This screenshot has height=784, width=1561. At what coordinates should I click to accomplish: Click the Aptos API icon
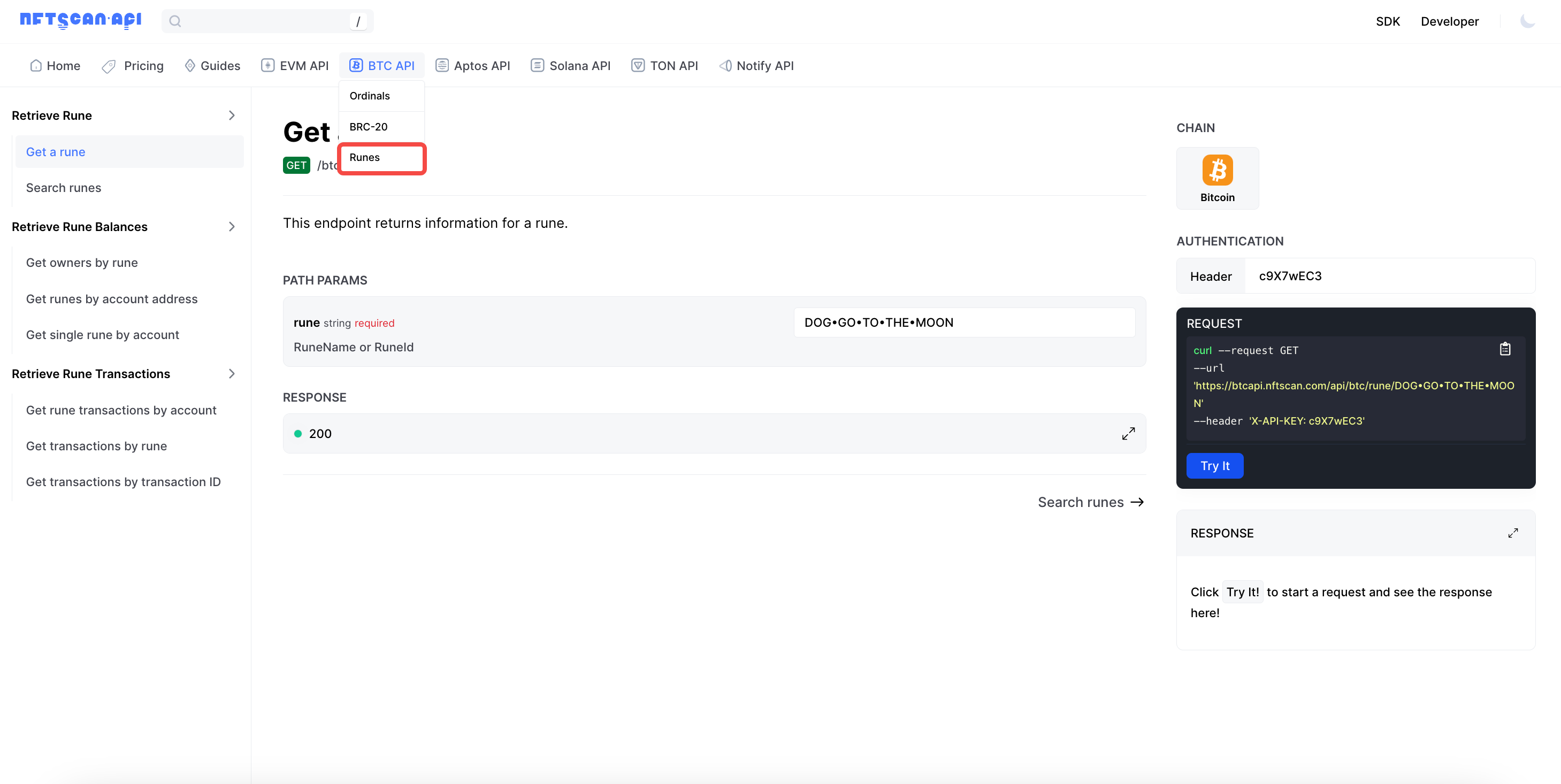point(442,65)
